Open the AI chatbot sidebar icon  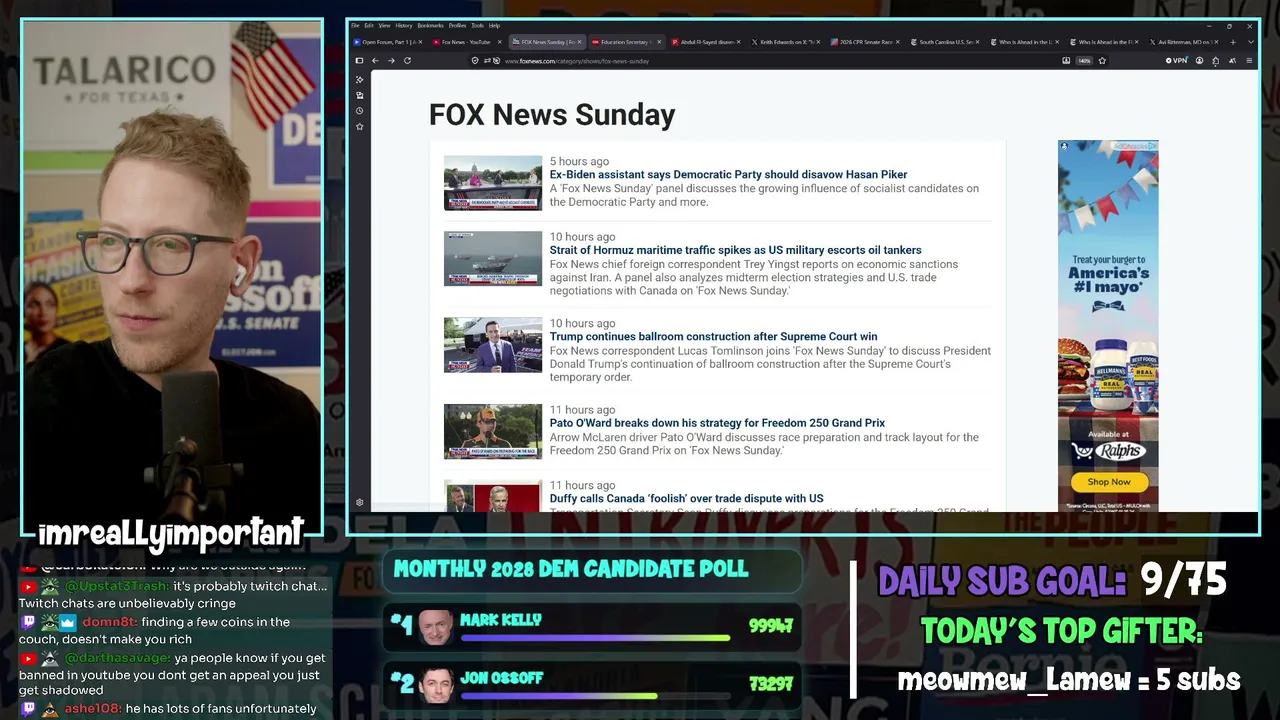(359, 79)
